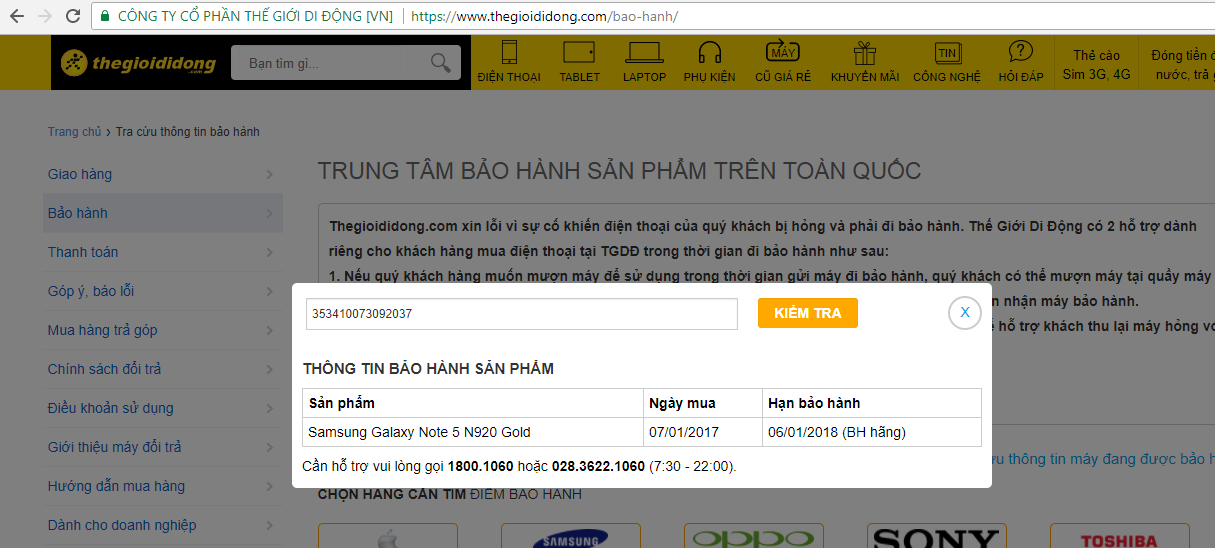Choose the Samsung brand logo tile

(570, 536)
